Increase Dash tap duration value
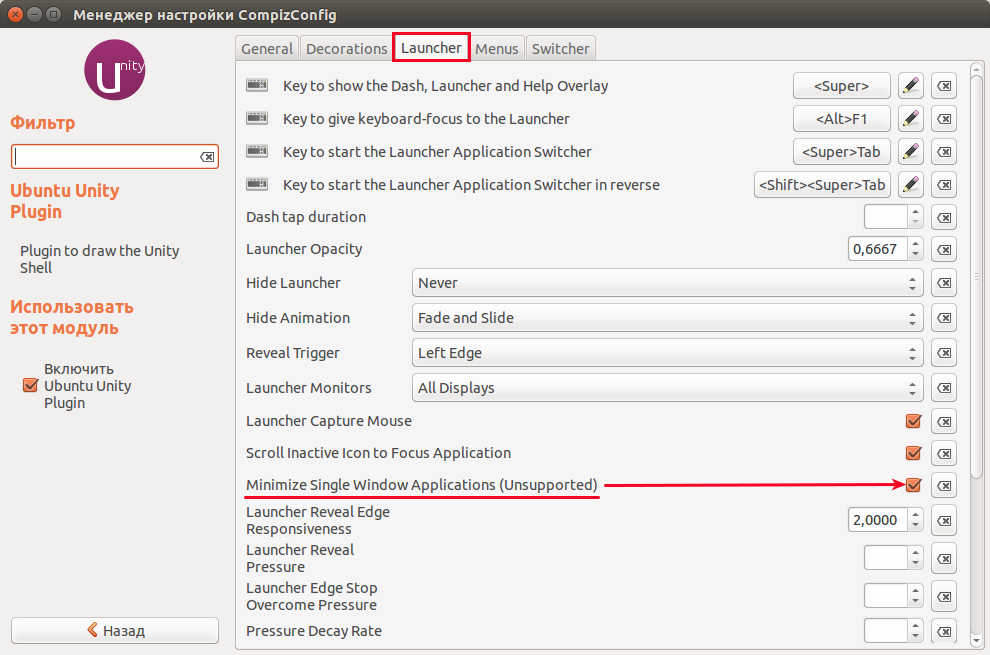 click(x=915, y=212)
